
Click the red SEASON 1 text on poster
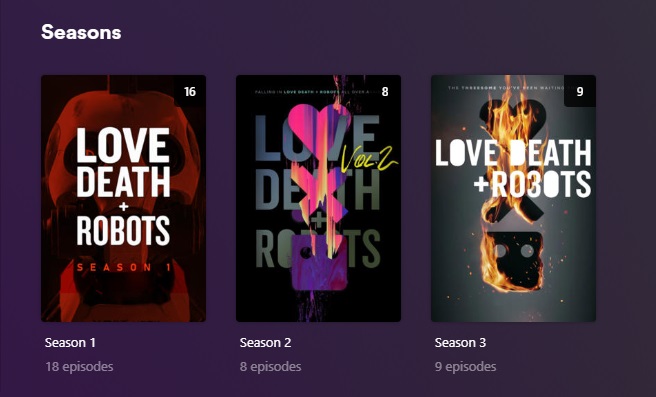click(123, 267)
